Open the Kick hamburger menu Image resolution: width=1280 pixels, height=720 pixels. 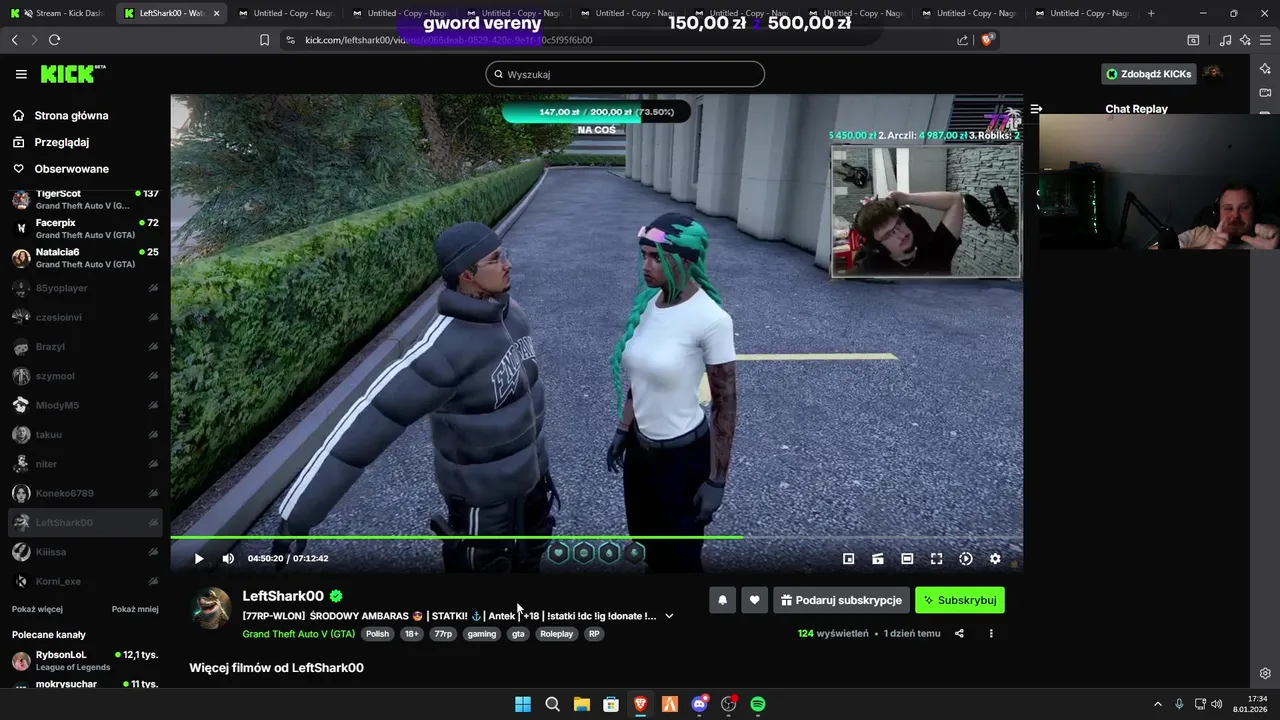pos(21,74)
